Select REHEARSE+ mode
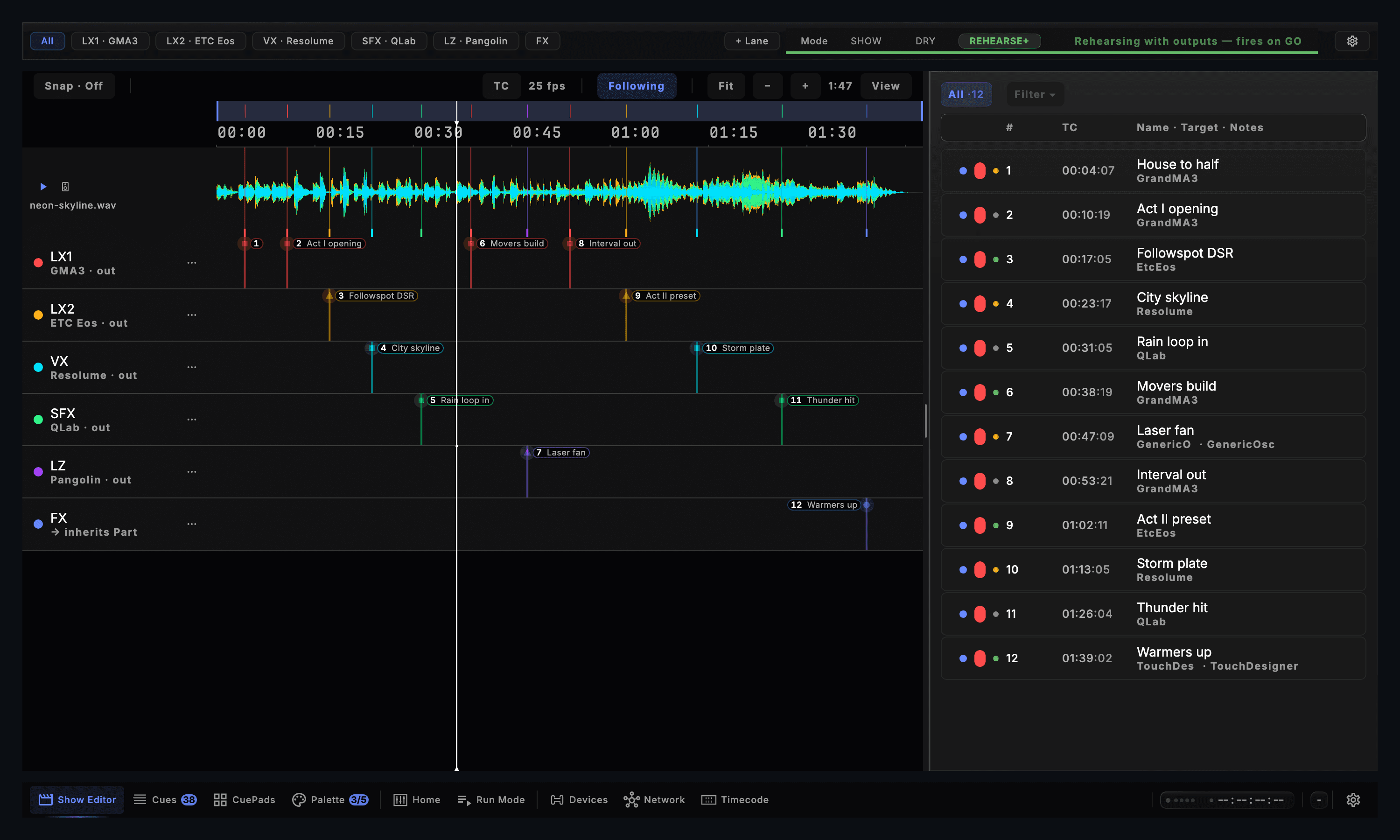1400x840 pixels. pyautogui.click(x=999, y=41)
